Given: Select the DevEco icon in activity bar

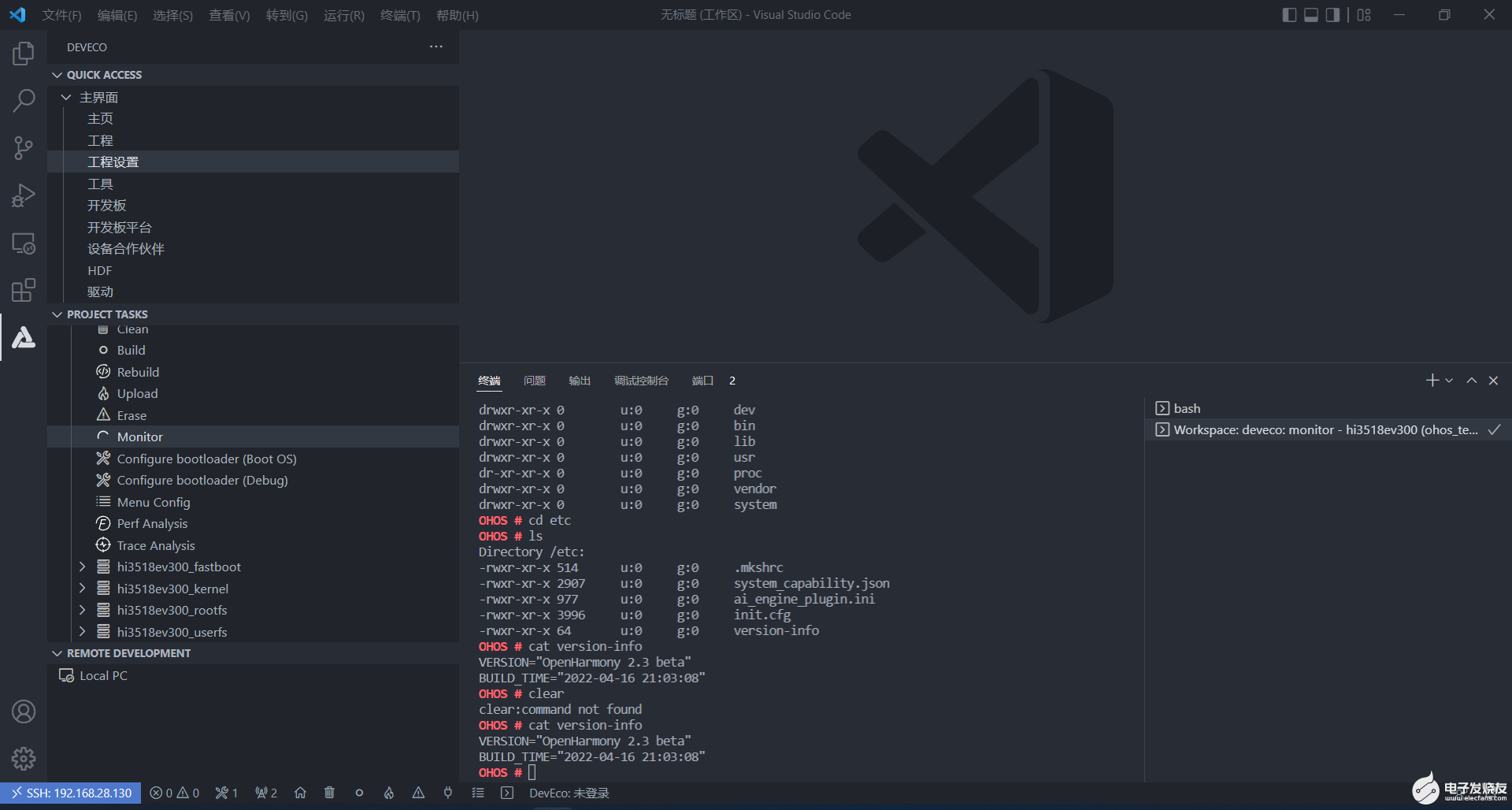Looking at the screenshot, I should (x=24, y=337).
